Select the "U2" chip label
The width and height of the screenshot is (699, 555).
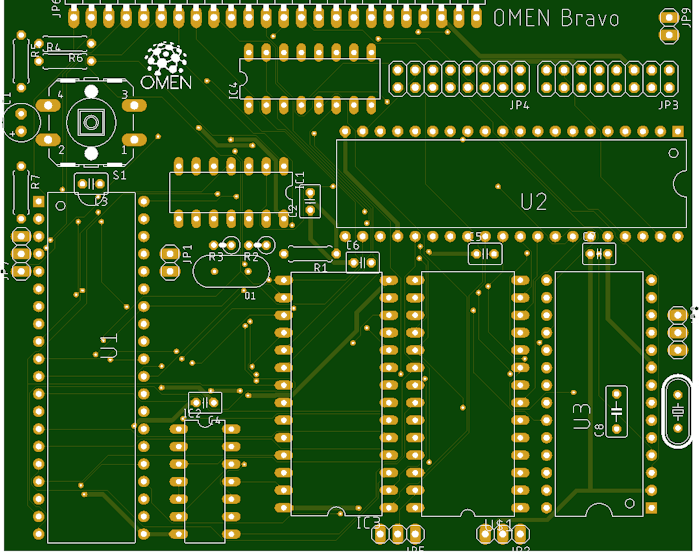[534, 202]
